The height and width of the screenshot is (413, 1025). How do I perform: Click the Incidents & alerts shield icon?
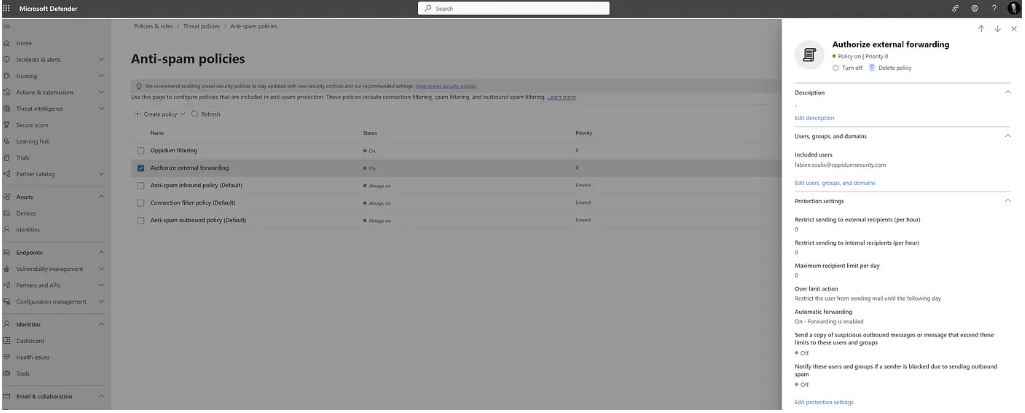(7, 59)
